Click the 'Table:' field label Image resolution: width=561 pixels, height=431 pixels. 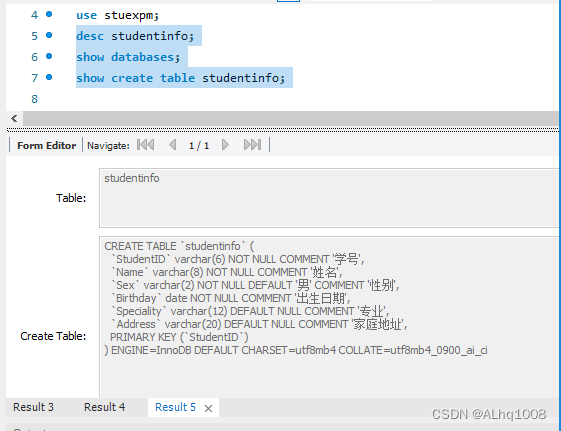pos(71,198)
